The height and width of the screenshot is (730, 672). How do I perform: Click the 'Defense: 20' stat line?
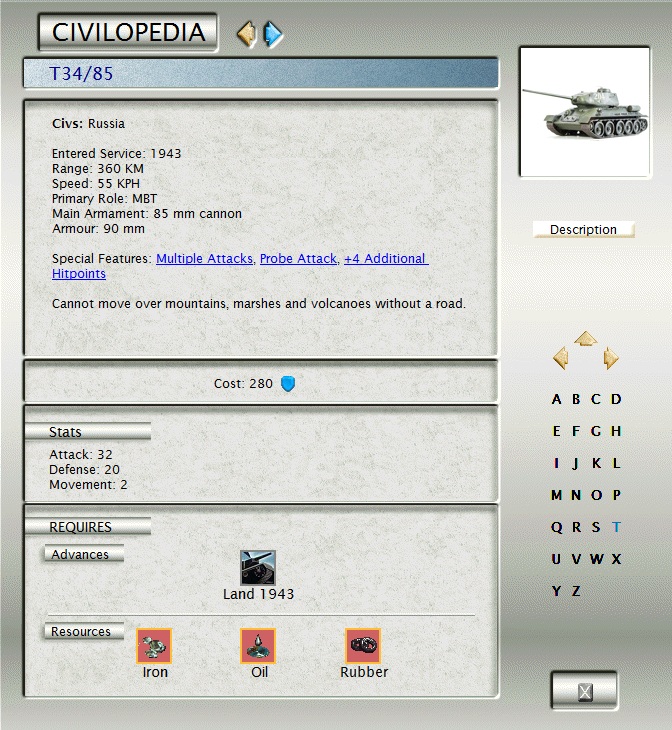[85, 469]
